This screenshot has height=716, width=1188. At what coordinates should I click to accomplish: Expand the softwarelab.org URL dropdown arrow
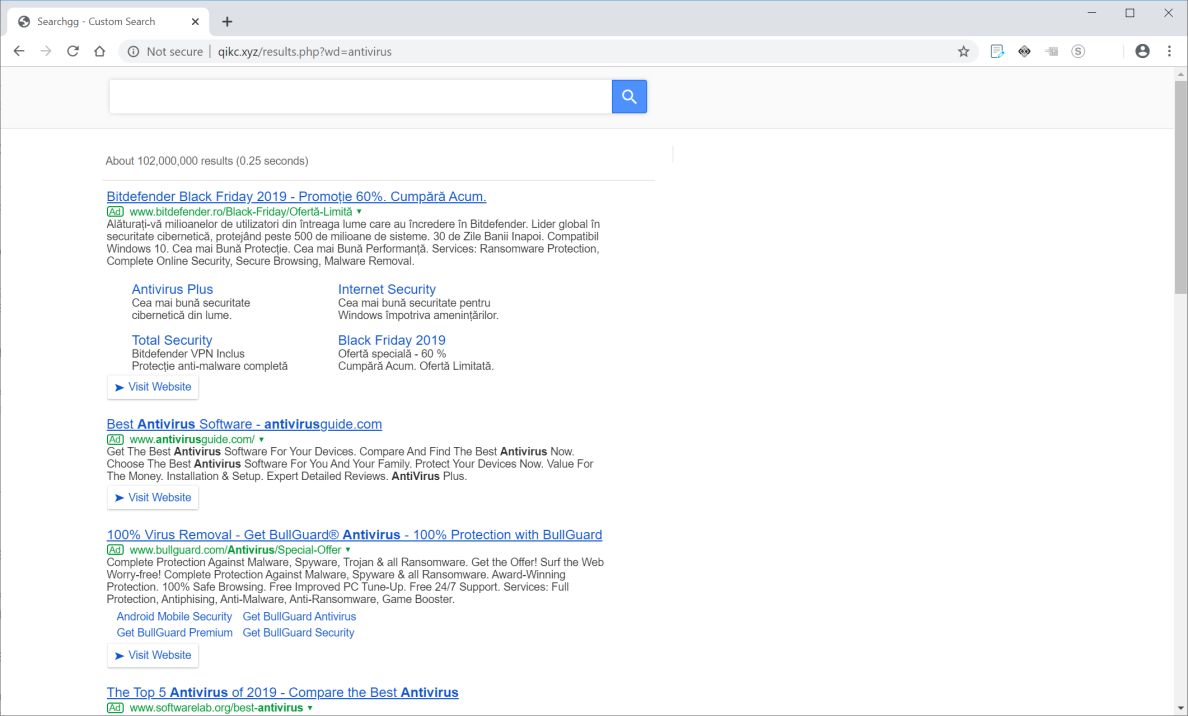310,708
